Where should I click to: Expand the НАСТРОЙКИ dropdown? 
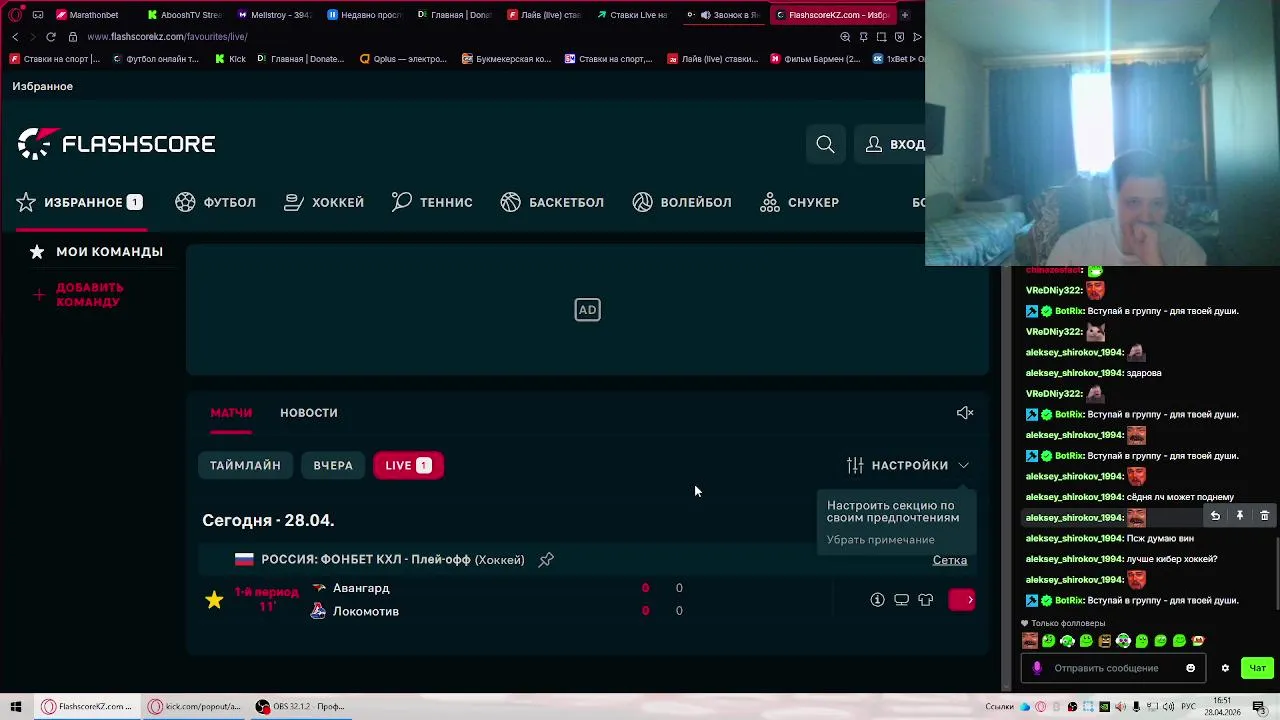908,465
